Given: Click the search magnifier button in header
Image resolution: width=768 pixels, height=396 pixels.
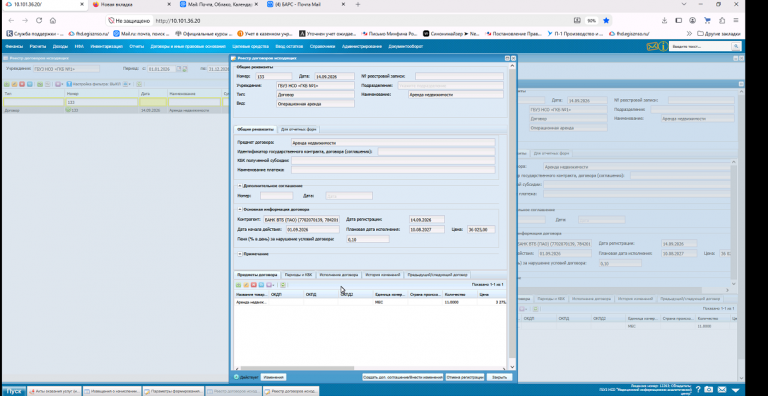Looking at the screenshot, I should pyautogui.click(x=735, y=47).
